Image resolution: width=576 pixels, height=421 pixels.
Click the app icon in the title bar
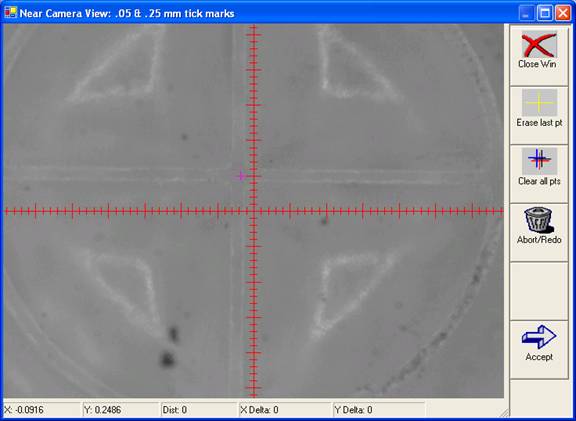(x=11, y=13)
